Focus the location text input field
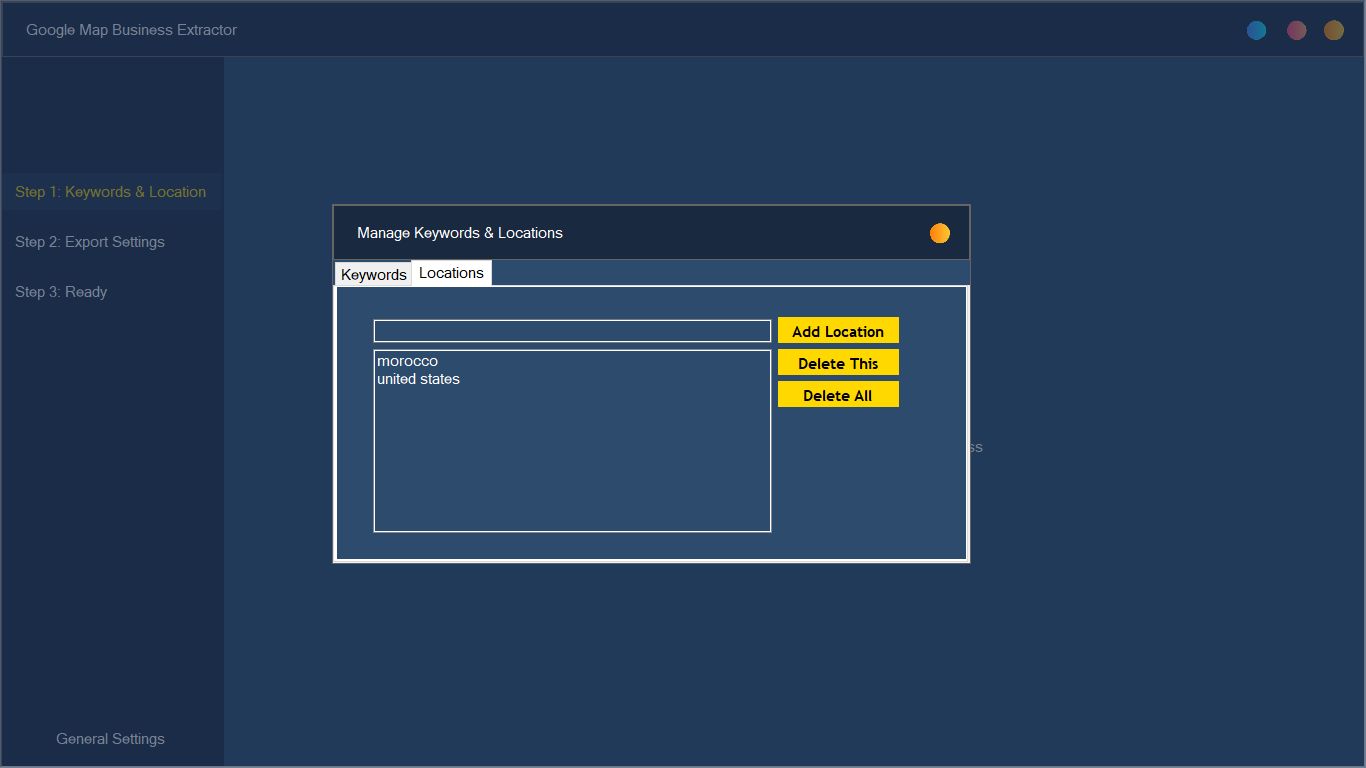 point(572,331)
